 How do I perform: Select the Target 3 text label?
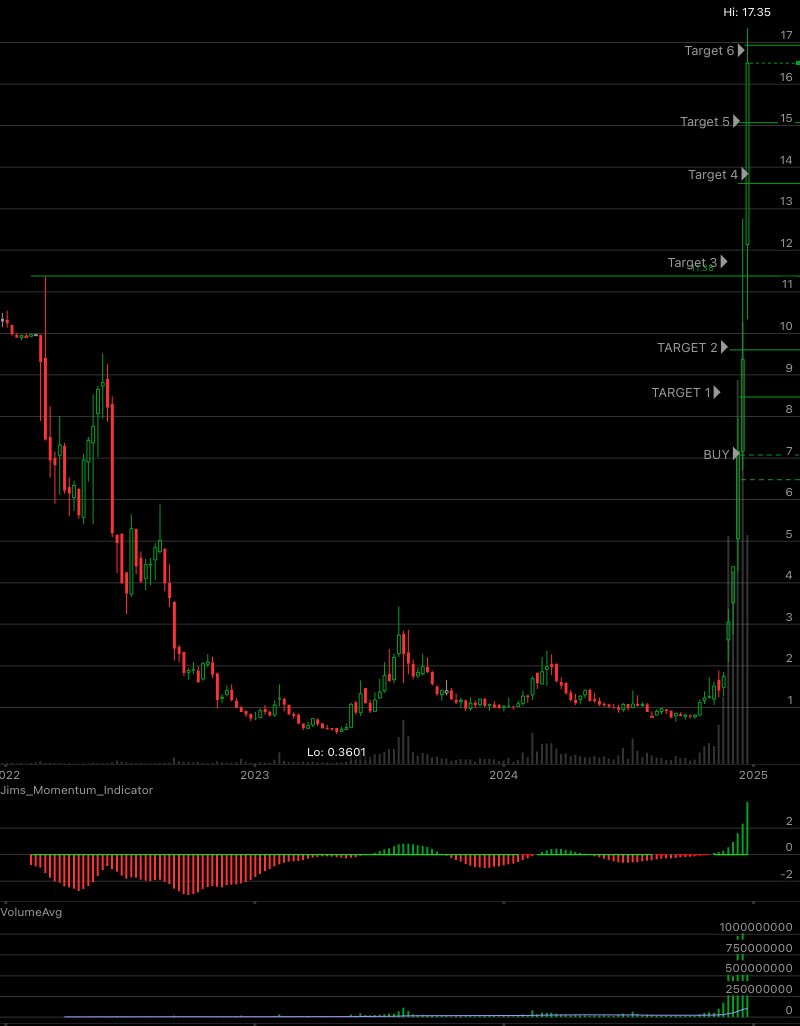pos(692,262)
